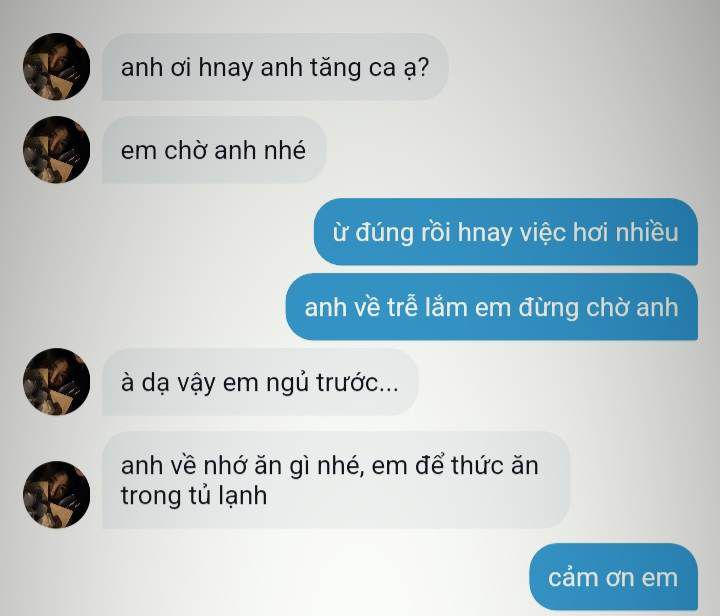The width and height of the screenshot is (720, 616).
Task: Select received message 'à dạ vậy em ngủ trước...'
Action: tap(260, 382)
